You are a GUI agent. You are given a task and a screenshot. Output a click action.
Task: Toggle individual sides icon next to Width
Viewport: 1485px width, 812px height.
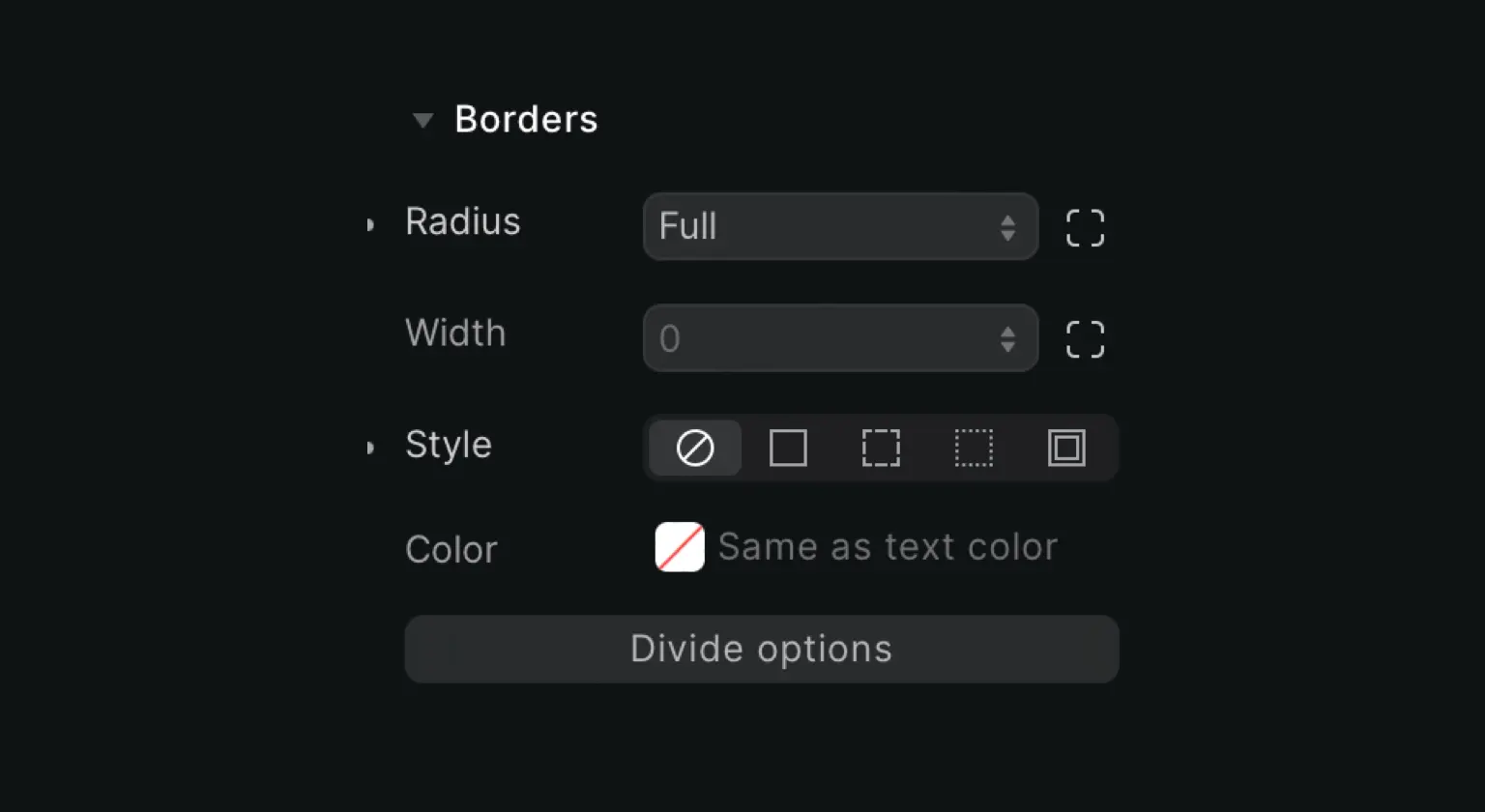1085,339
